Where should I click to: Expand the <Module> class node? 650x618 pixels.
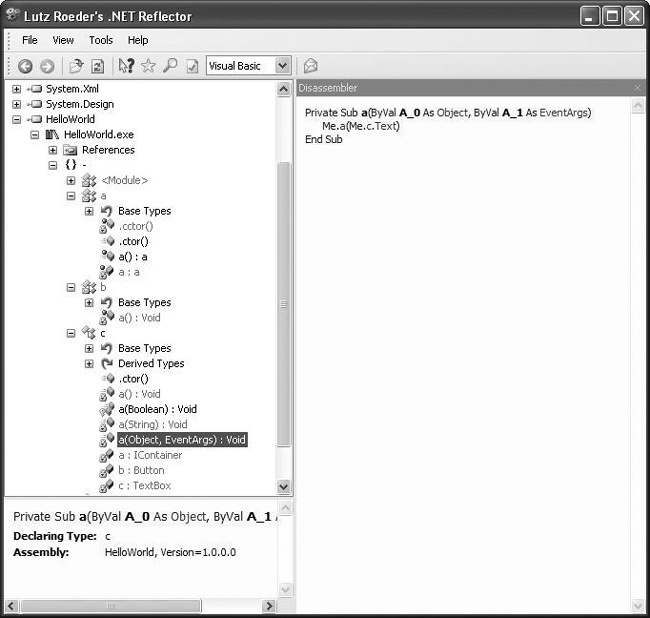tap(71, 181)
